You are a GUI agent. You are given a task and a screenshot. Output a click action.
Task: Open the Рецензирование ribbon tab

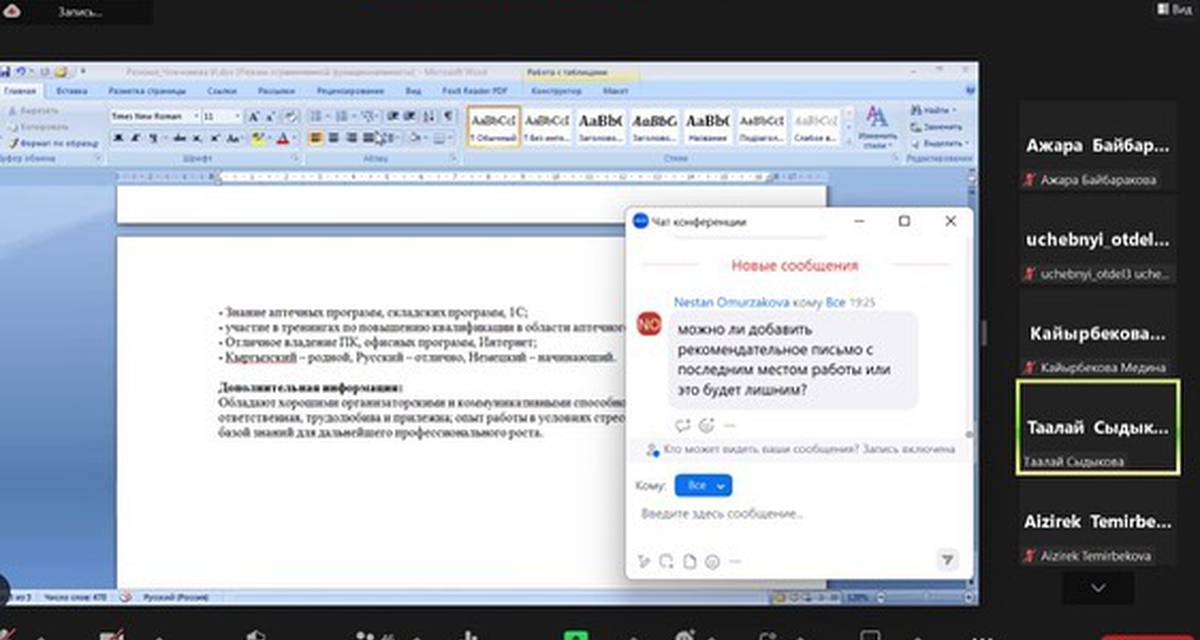pos(350,91)
